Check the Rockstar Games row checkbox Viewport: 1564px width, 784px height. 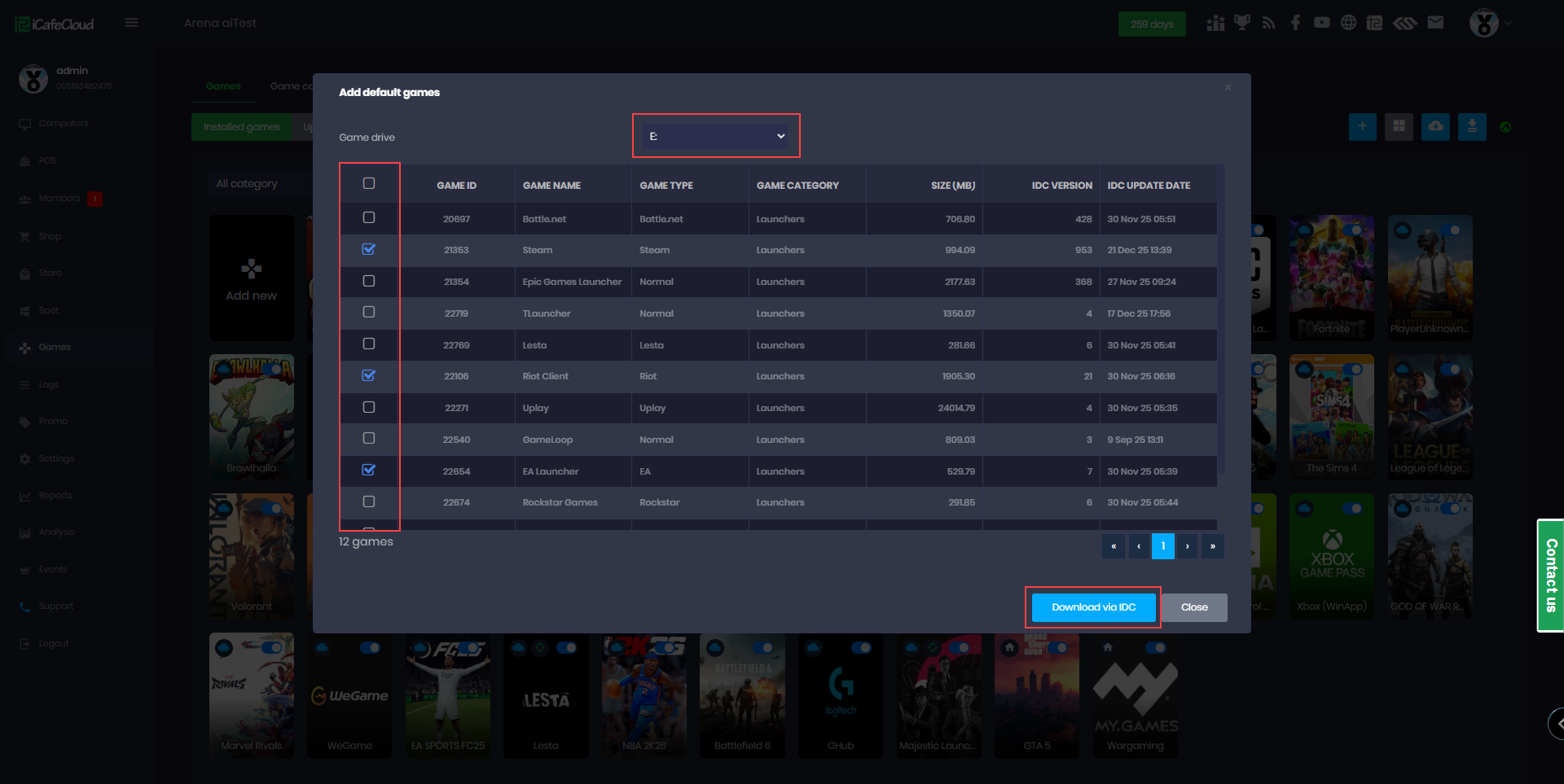[369, 501]
